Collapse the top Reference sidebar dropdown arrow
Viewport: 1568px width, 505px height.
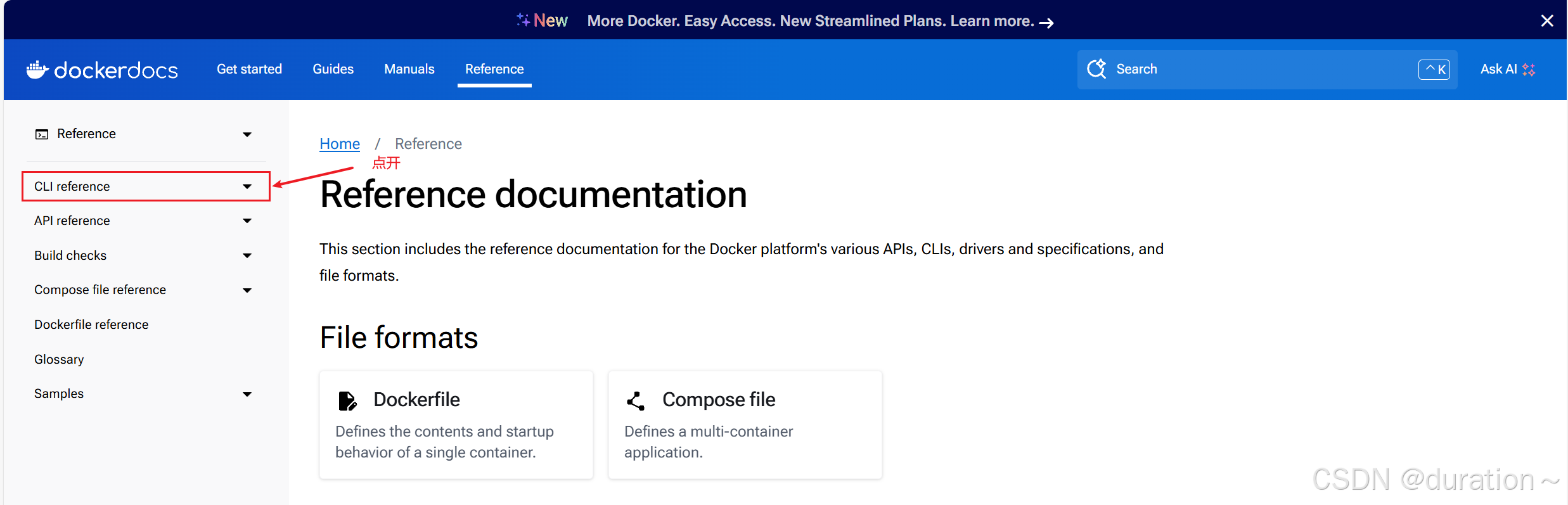247,134
